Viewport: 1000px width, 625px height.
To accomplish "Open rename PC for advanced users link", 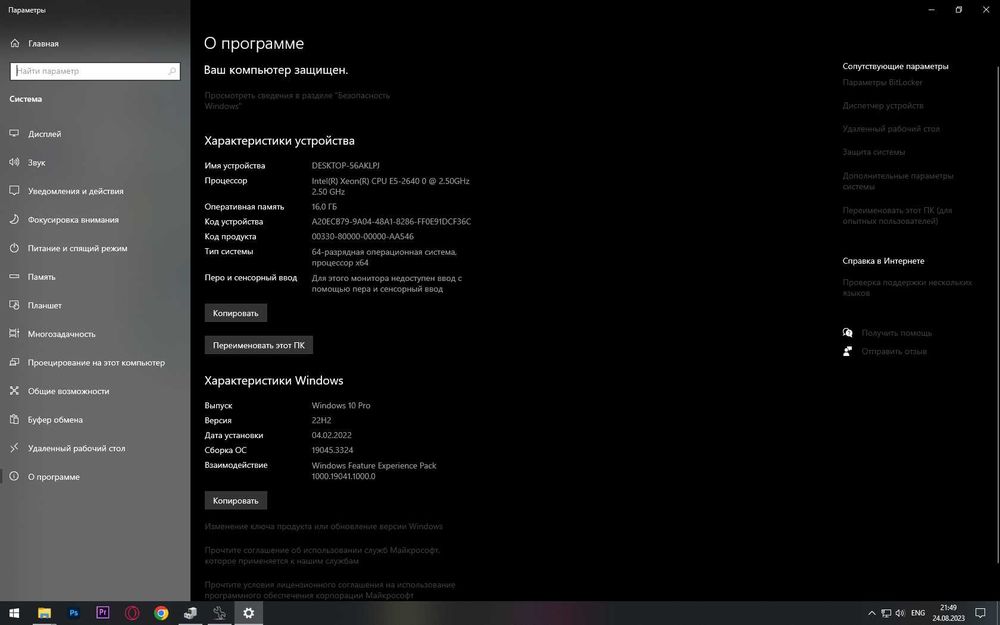I will 897,216.
